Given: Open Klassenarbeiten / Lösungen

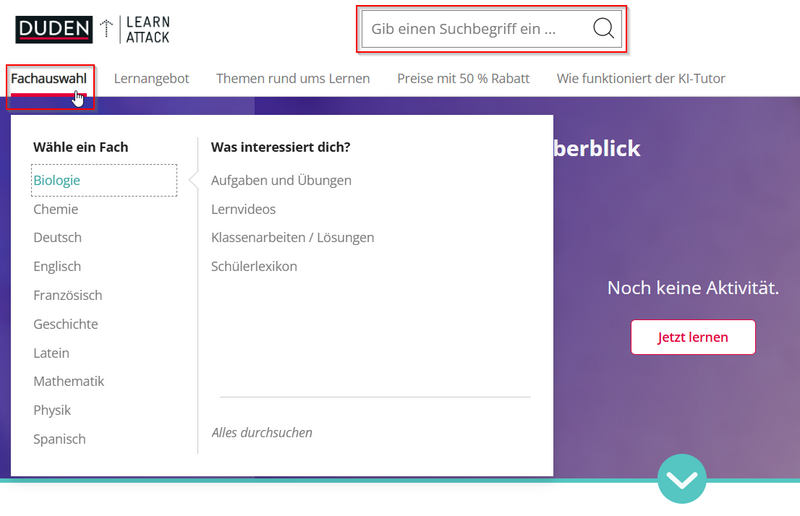Looking at the screenshot, I should click(x=293, y=238).
